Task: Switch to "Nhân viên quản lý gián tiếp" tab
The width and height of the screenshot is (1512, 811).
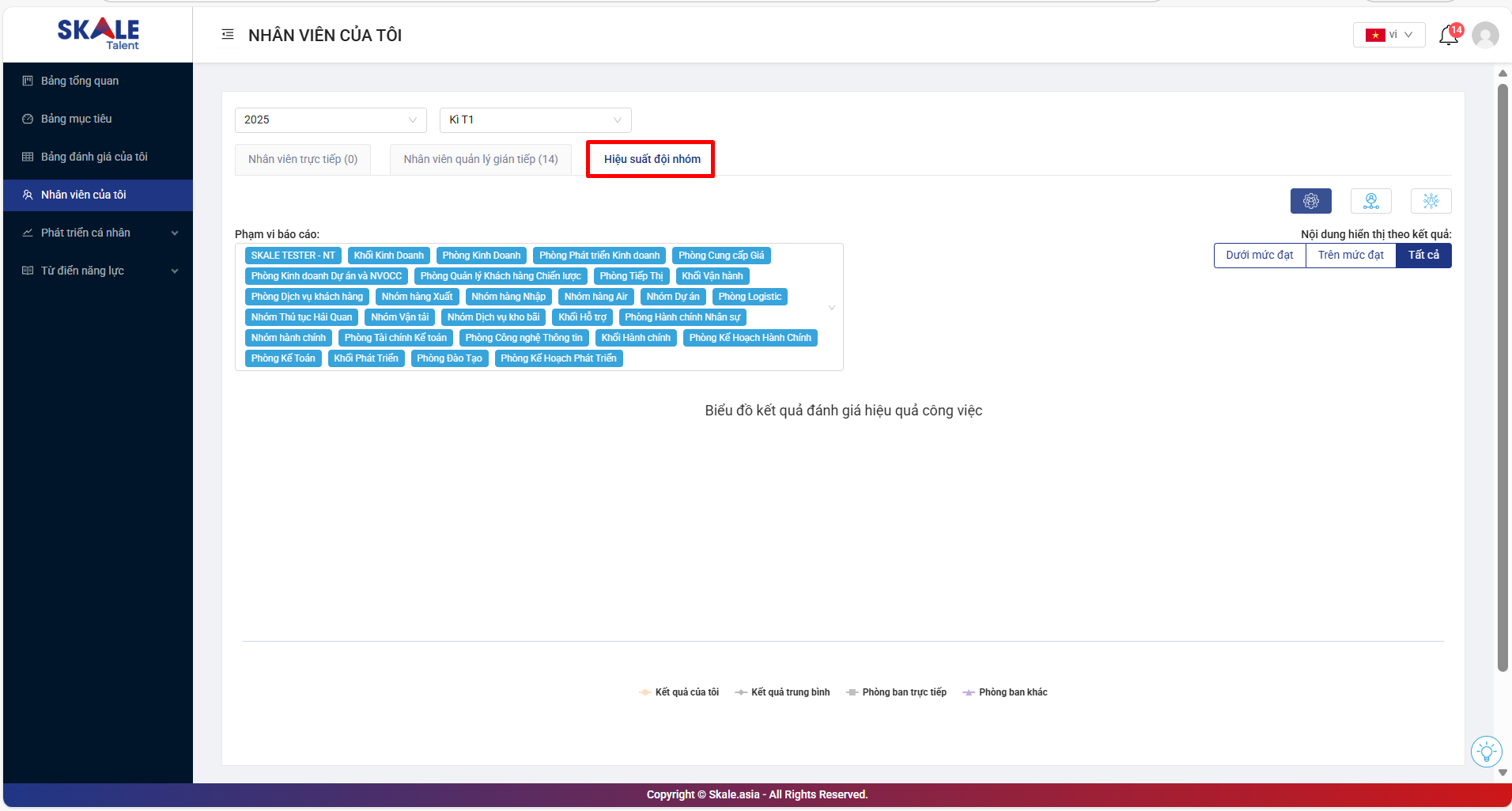Action: click(x=480, y=159)
